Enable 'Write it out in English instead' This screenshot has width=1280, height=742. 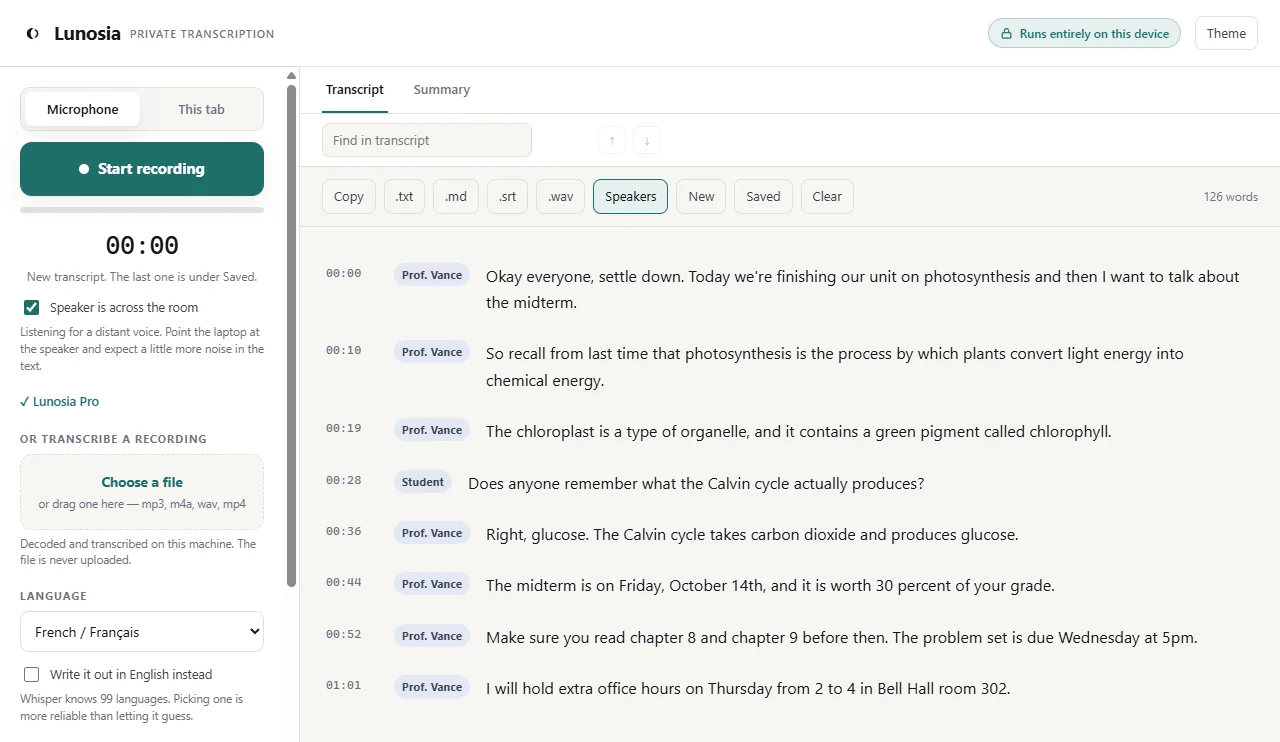point(32,674)
